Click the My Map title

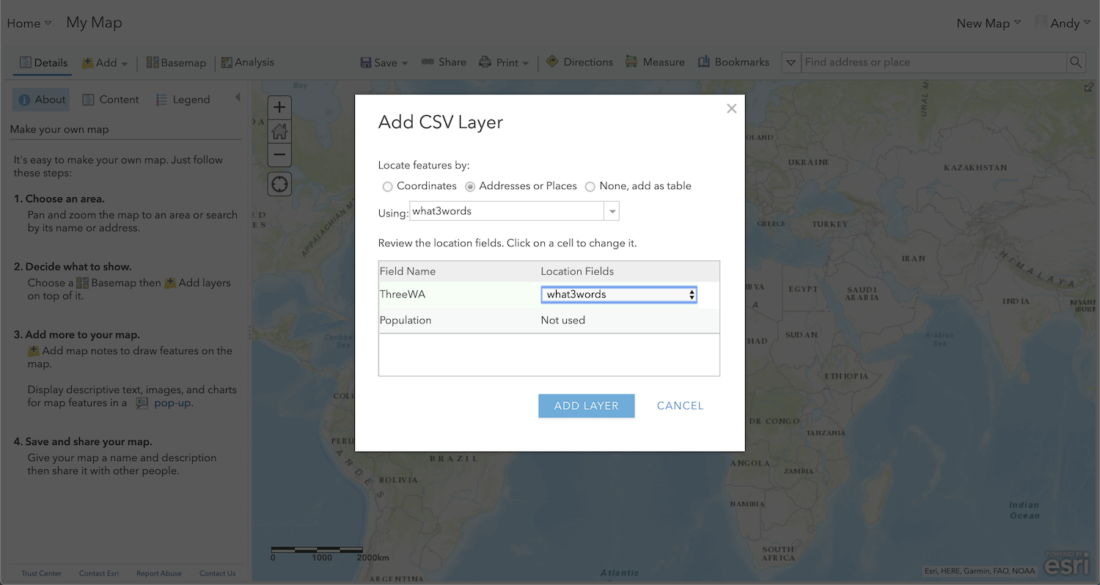[94, 22]
